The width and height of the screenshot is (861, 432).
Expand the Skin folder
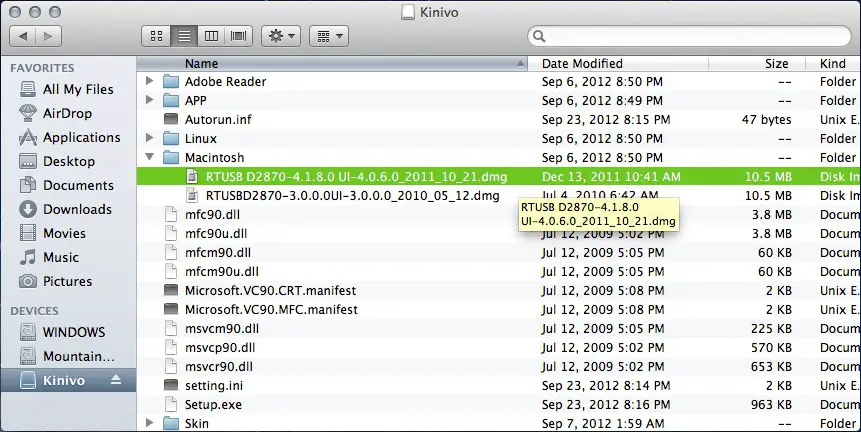pos(149,423)
